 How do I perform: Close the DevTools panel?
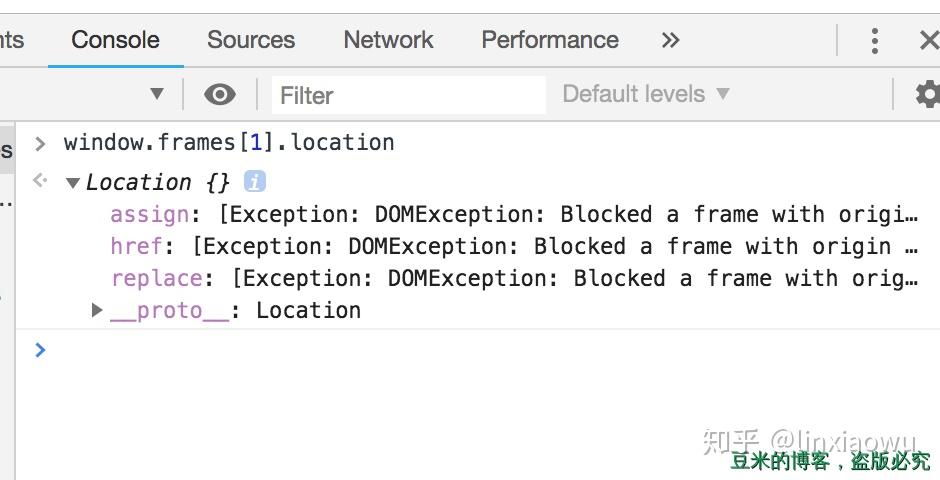[928, 40]
